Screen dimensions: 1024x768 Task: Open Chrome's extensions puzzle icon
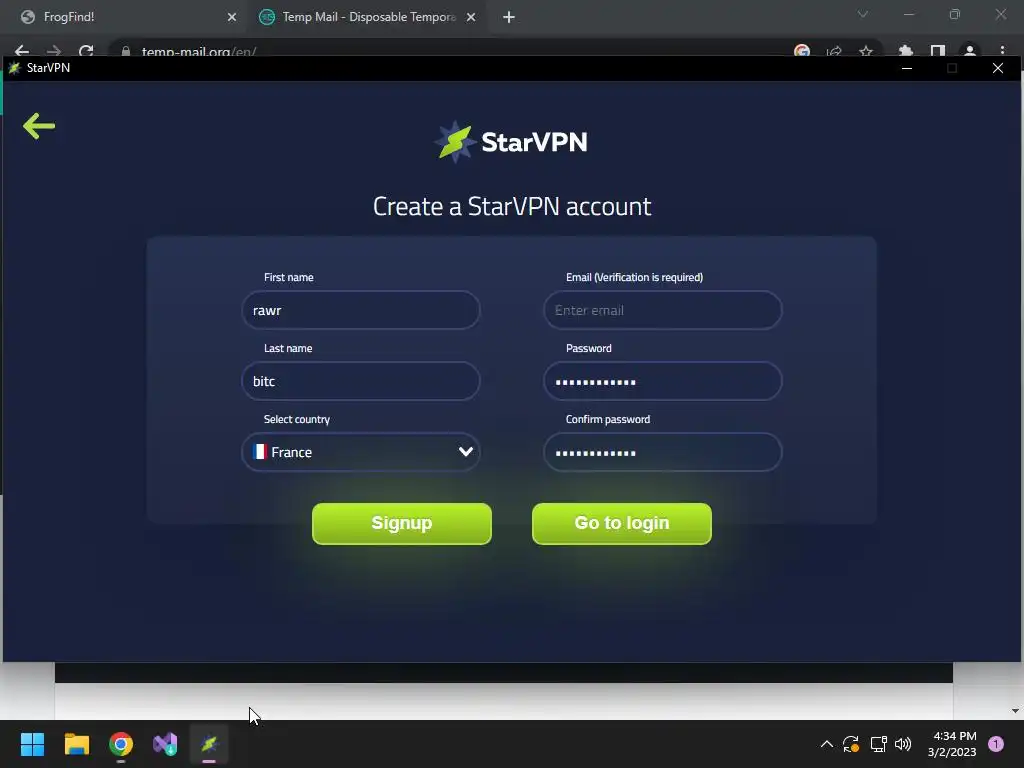pyautogui.click(x=905, y=51)
